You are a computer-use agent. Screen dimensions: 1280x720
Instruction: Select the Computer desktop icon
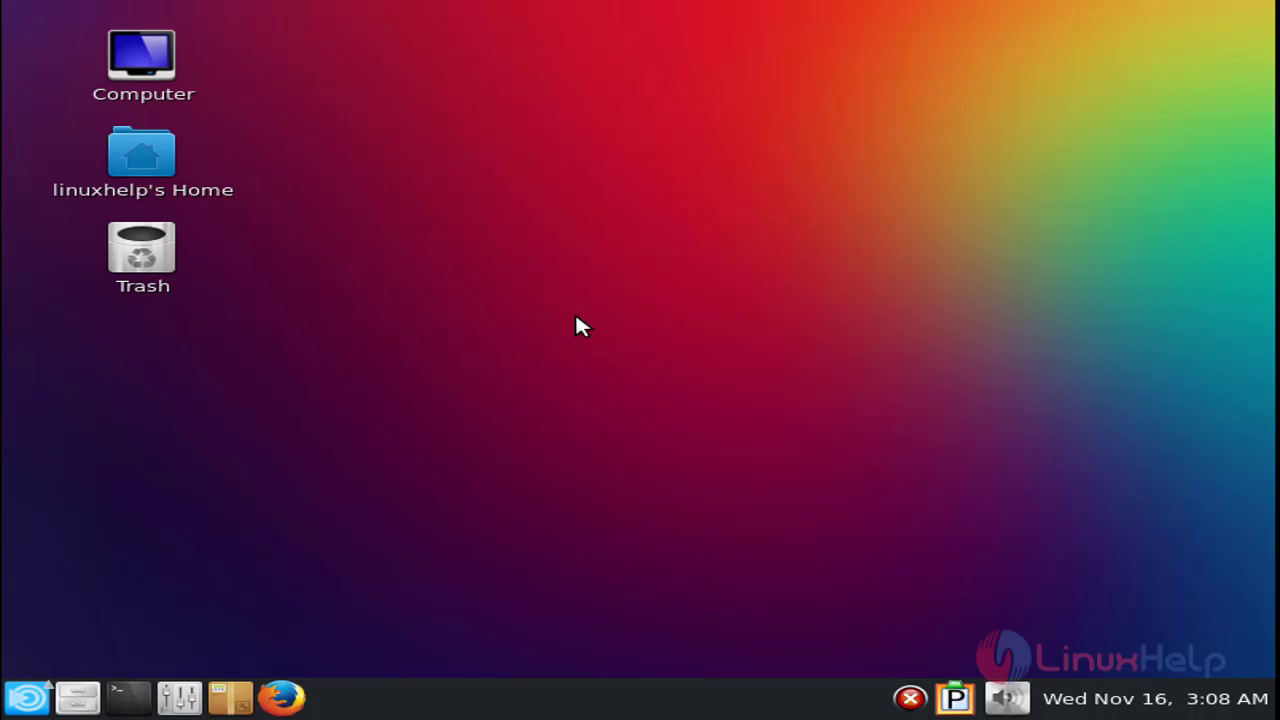142,55
